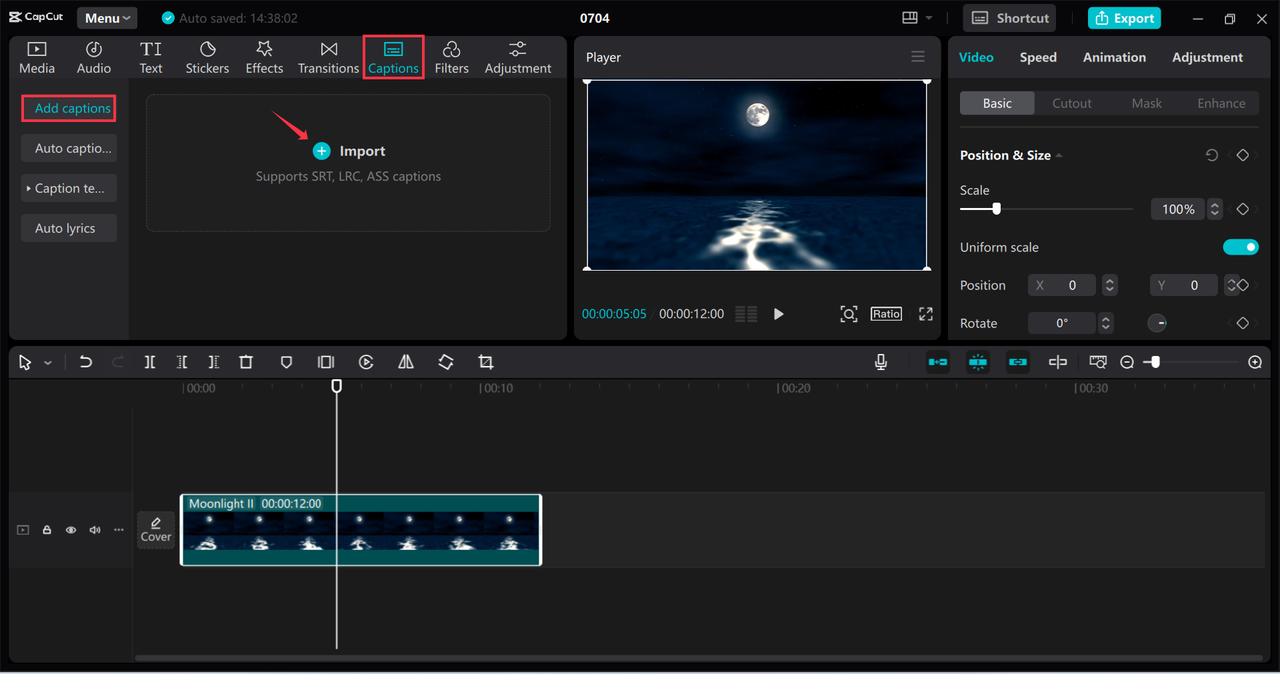Image resolution: width=1280 pixels, height=674 pixels.
Task: Click Import to add caption file
Action: point(349,151)
